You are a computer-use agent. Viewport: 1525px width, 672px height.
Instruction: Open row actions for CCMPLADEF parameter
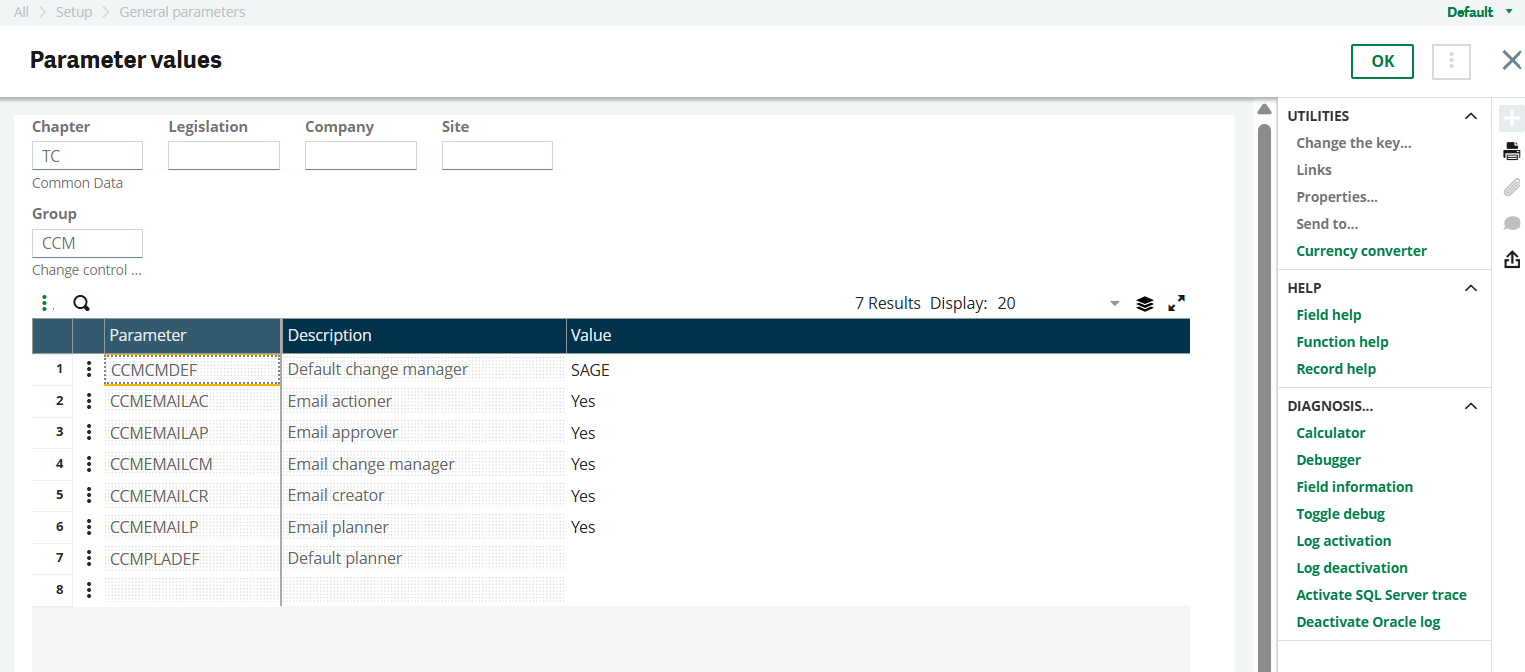(x=89, y=559)
